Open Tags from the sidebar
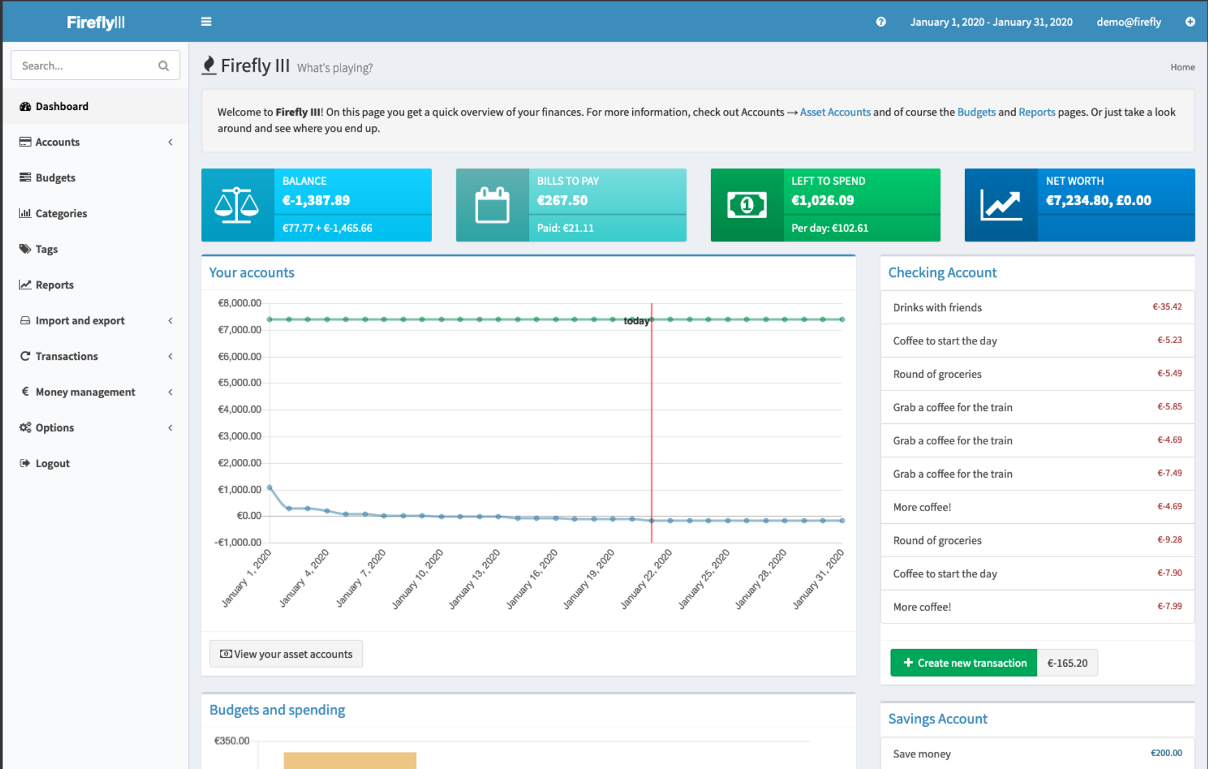 [x=46, y=249]
